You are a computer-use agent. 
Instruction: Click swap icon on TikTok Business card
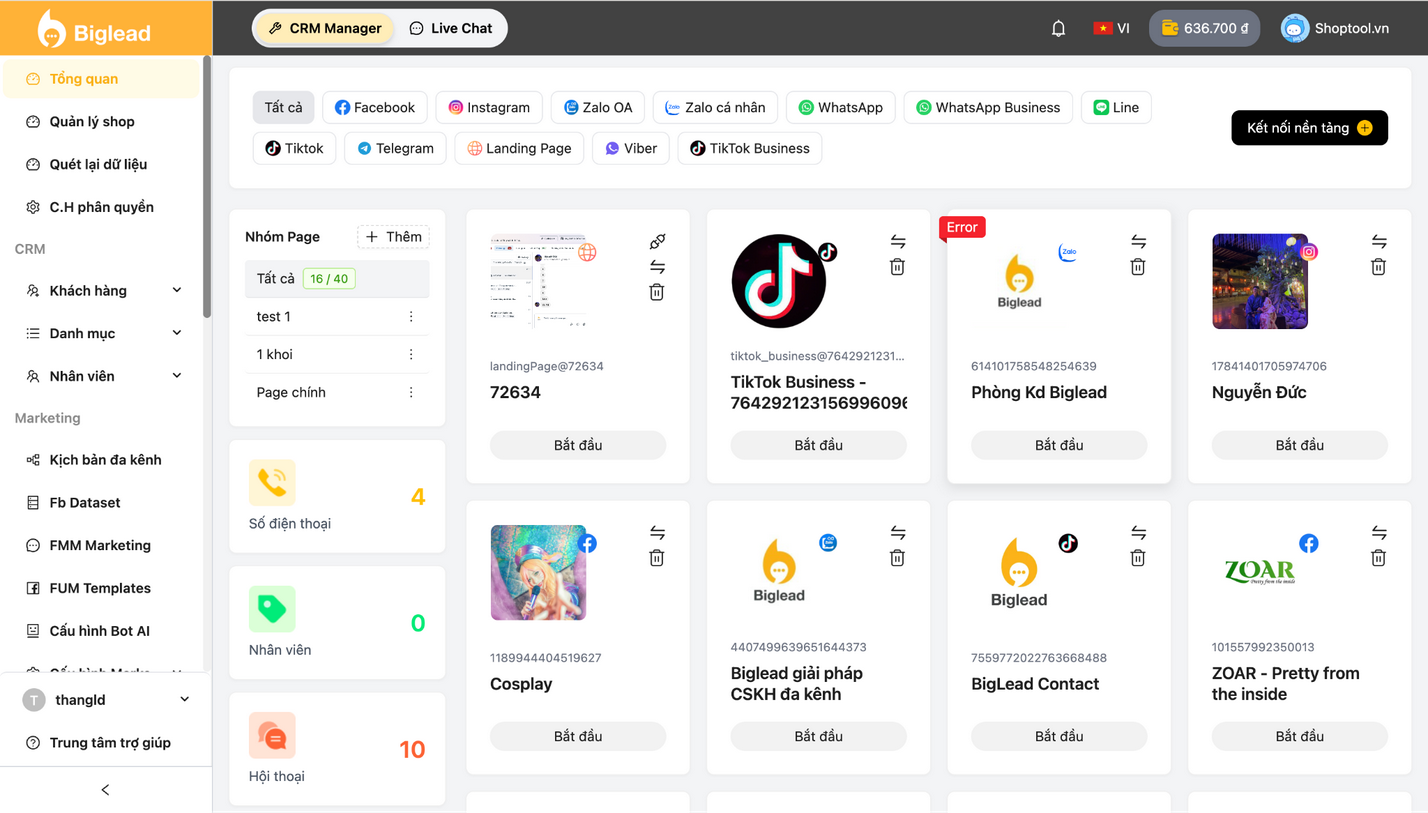(x=898, y=241)
